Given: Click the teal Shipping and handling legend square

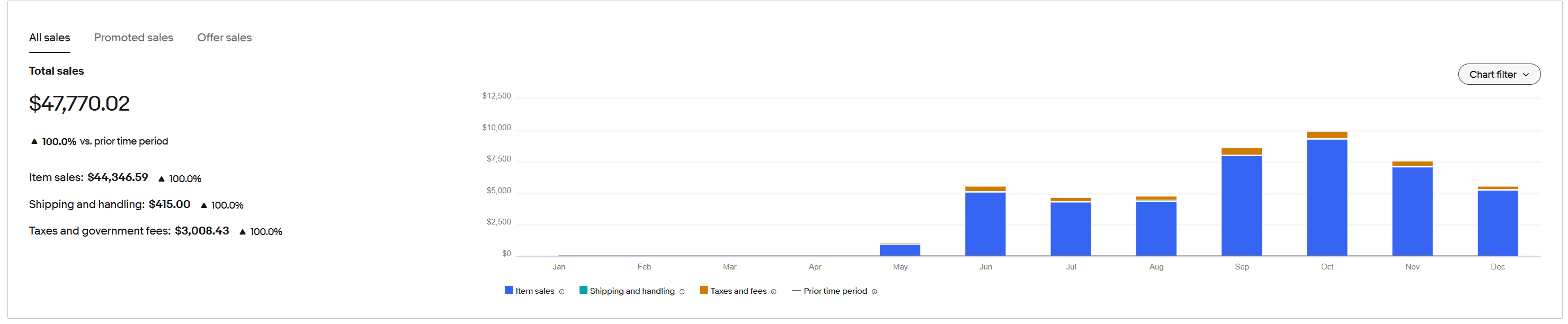Looking at the screenshot, I should click(583, 290).
